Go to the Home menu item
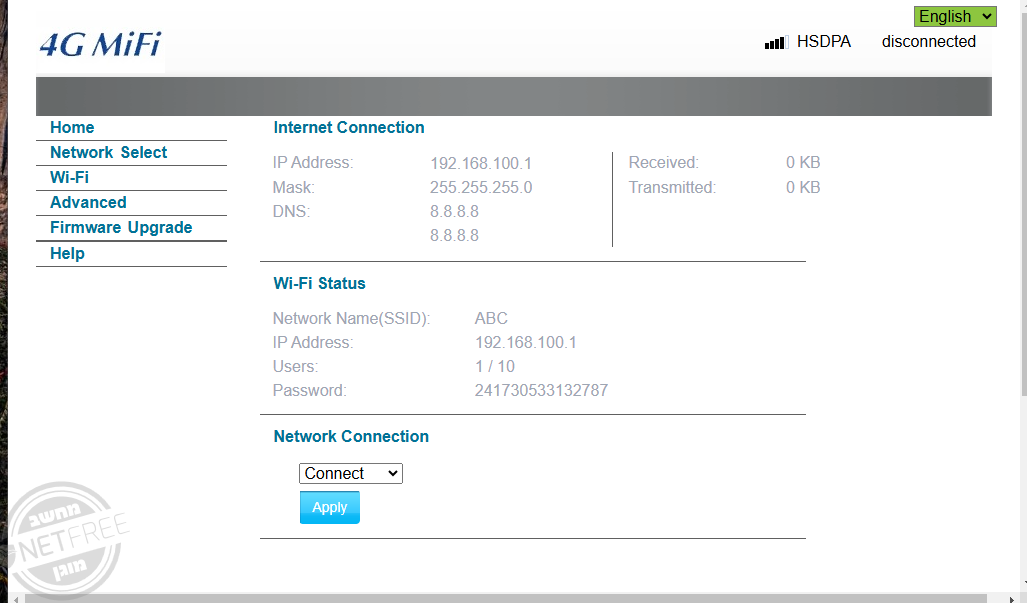The width and height of the screenshot is (1027, 603). pyautogui.click(x=72, y=127)
